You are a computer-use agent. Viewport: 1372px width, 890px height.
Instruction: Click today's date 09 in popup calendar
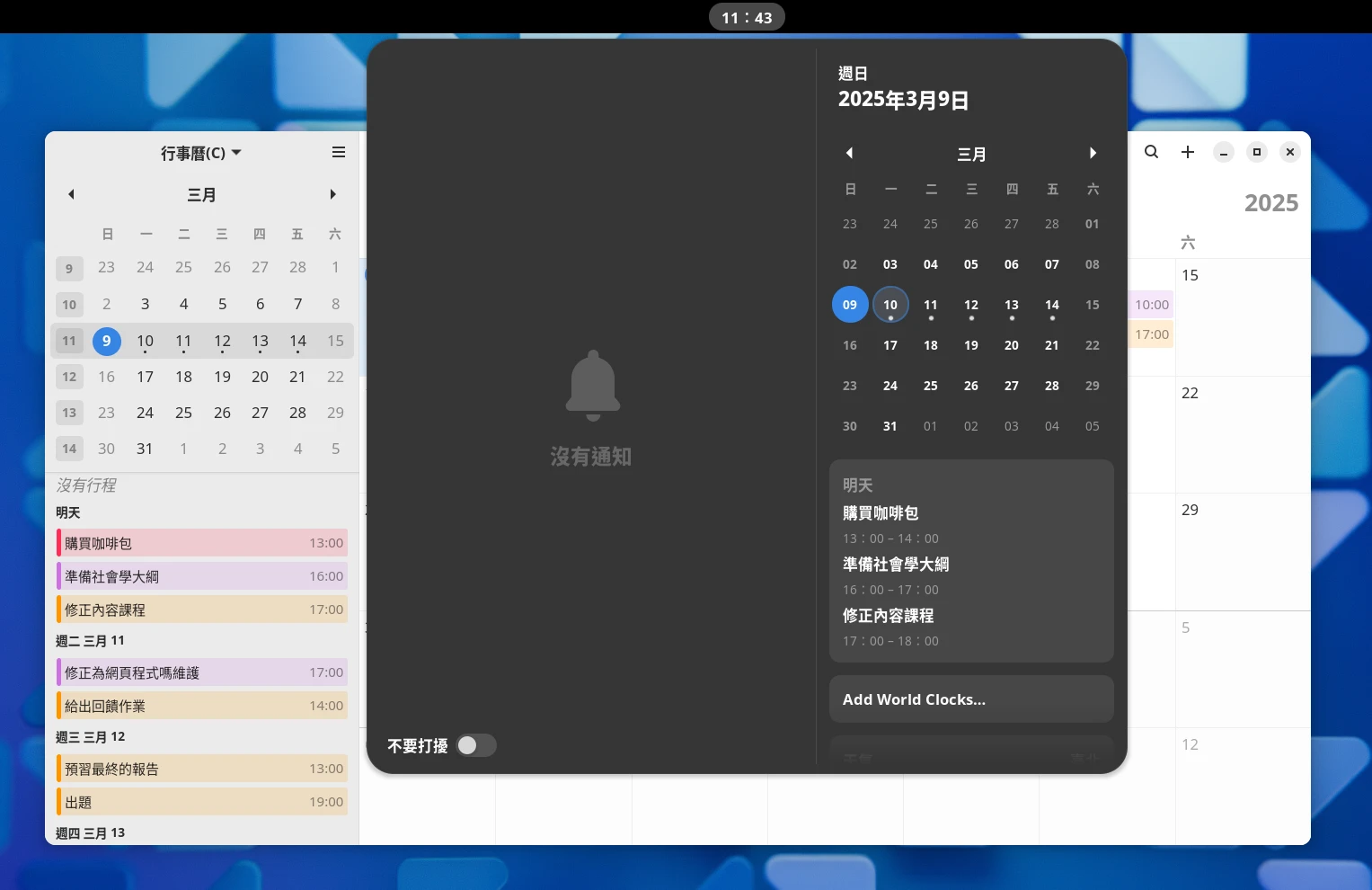click(849, 305)
